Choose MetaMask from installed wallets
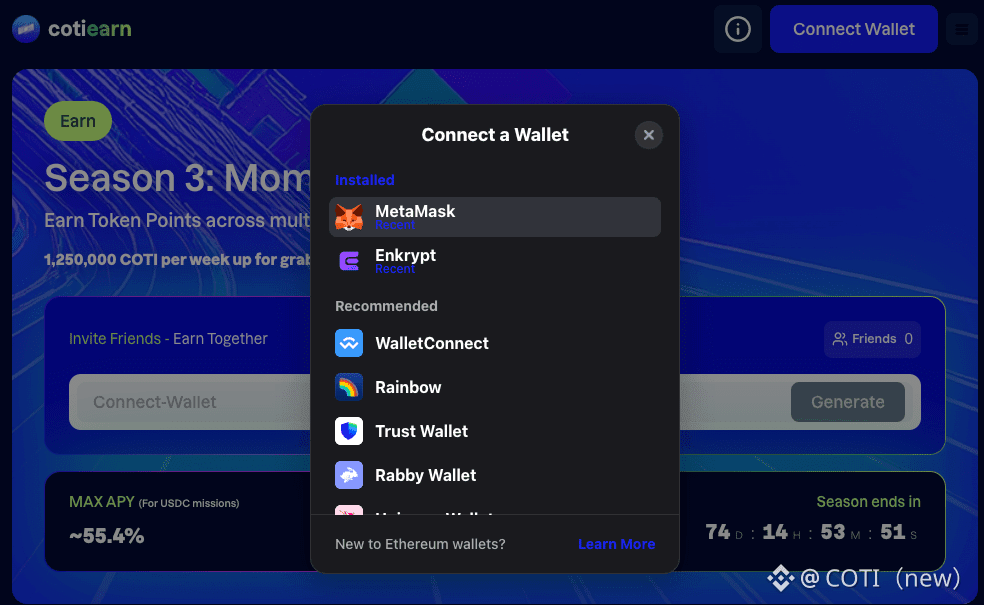984x605 pixels. (495, 217)
